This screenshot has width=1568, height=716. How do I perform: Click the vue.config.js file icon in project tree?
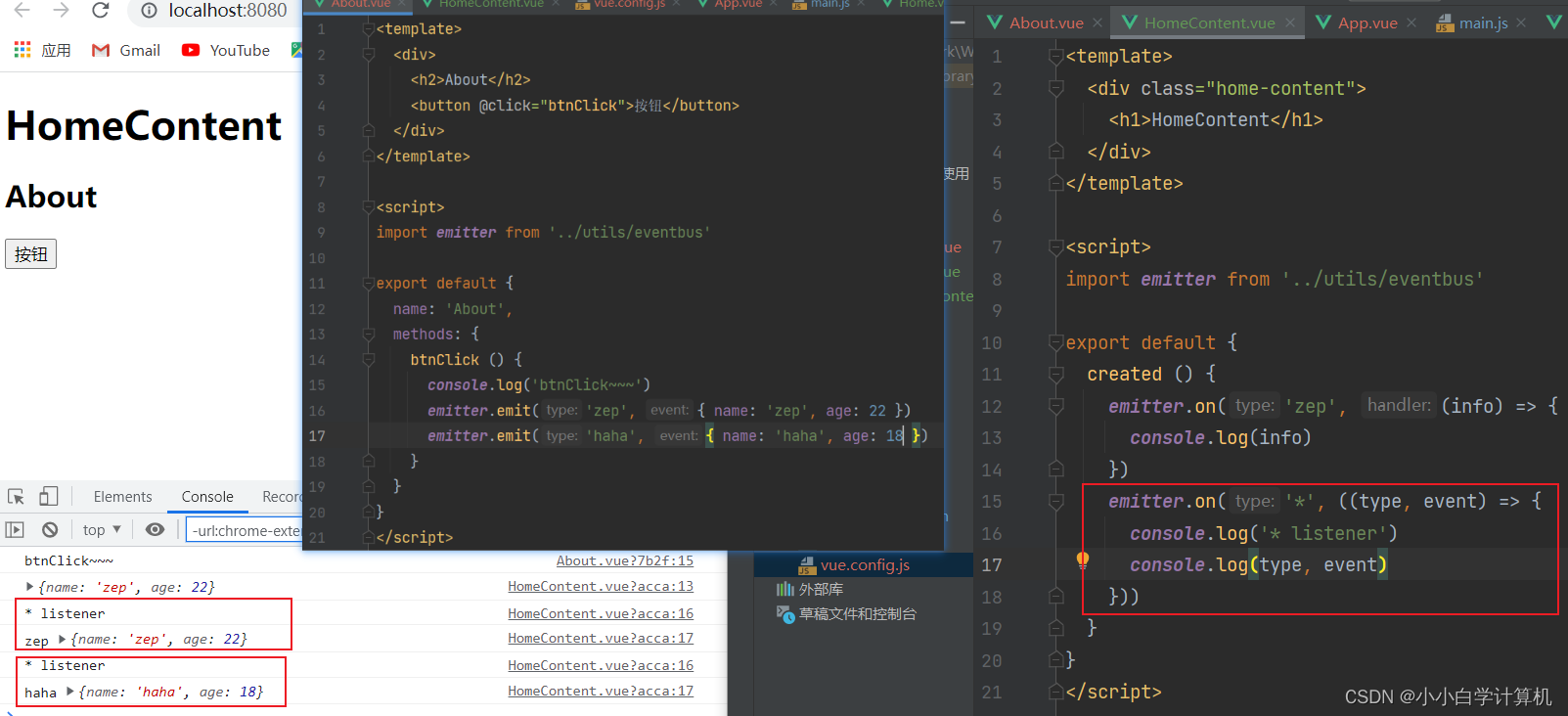807,564
